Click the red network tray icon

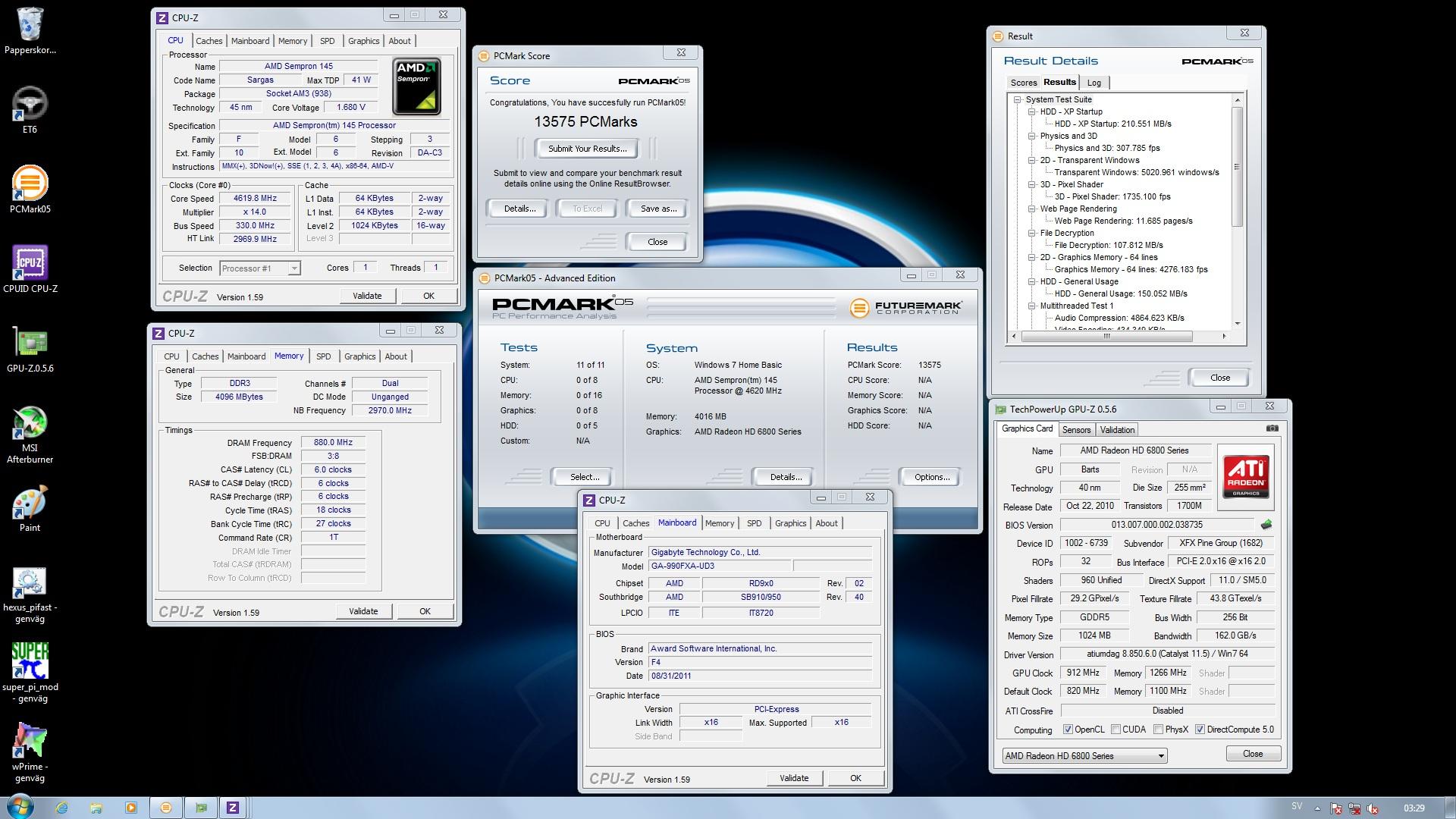[1354, 808]
